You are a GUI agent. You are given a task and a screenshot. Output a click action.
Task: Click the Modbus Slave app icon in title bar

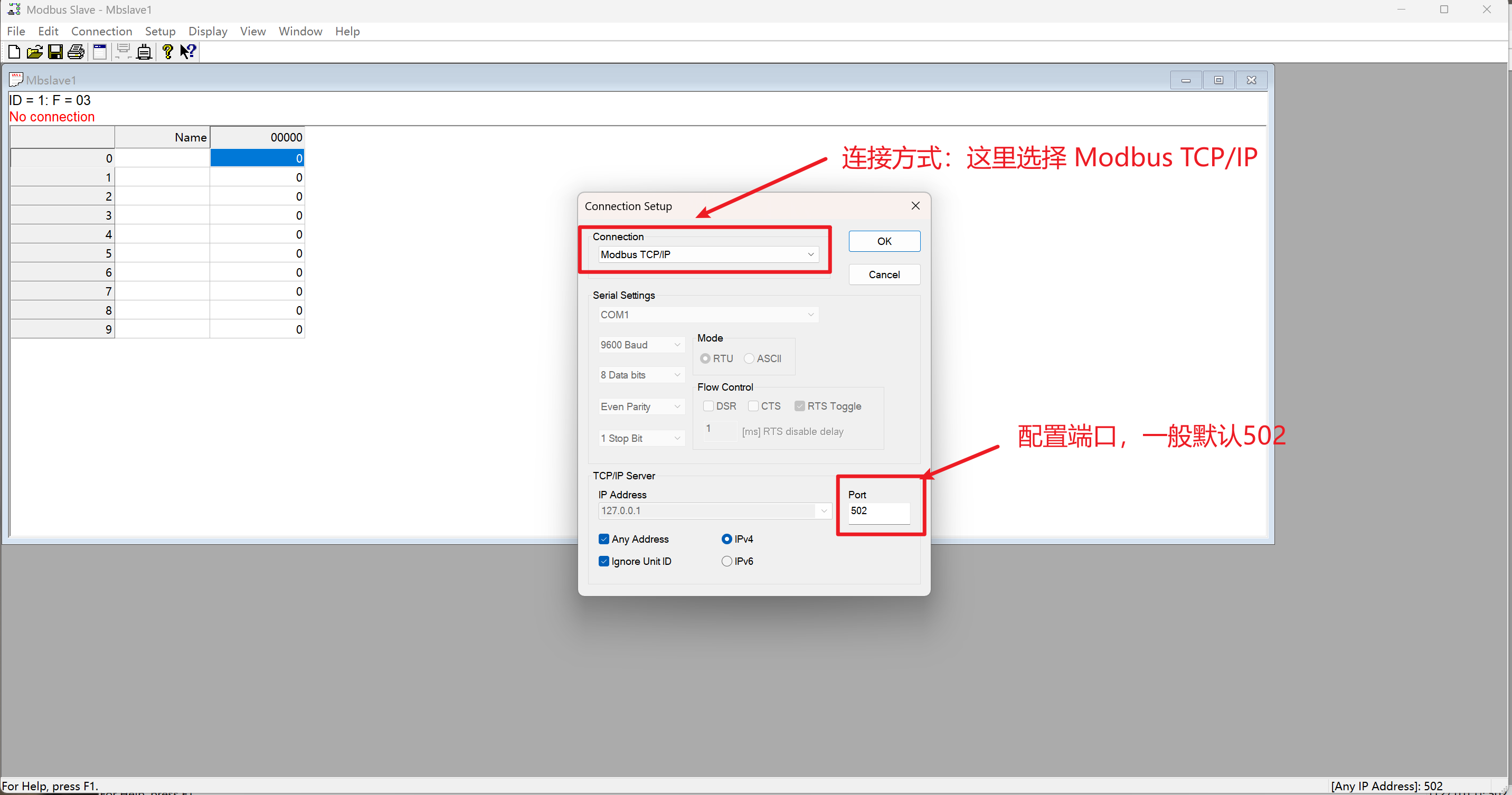[x=14, y=10]
